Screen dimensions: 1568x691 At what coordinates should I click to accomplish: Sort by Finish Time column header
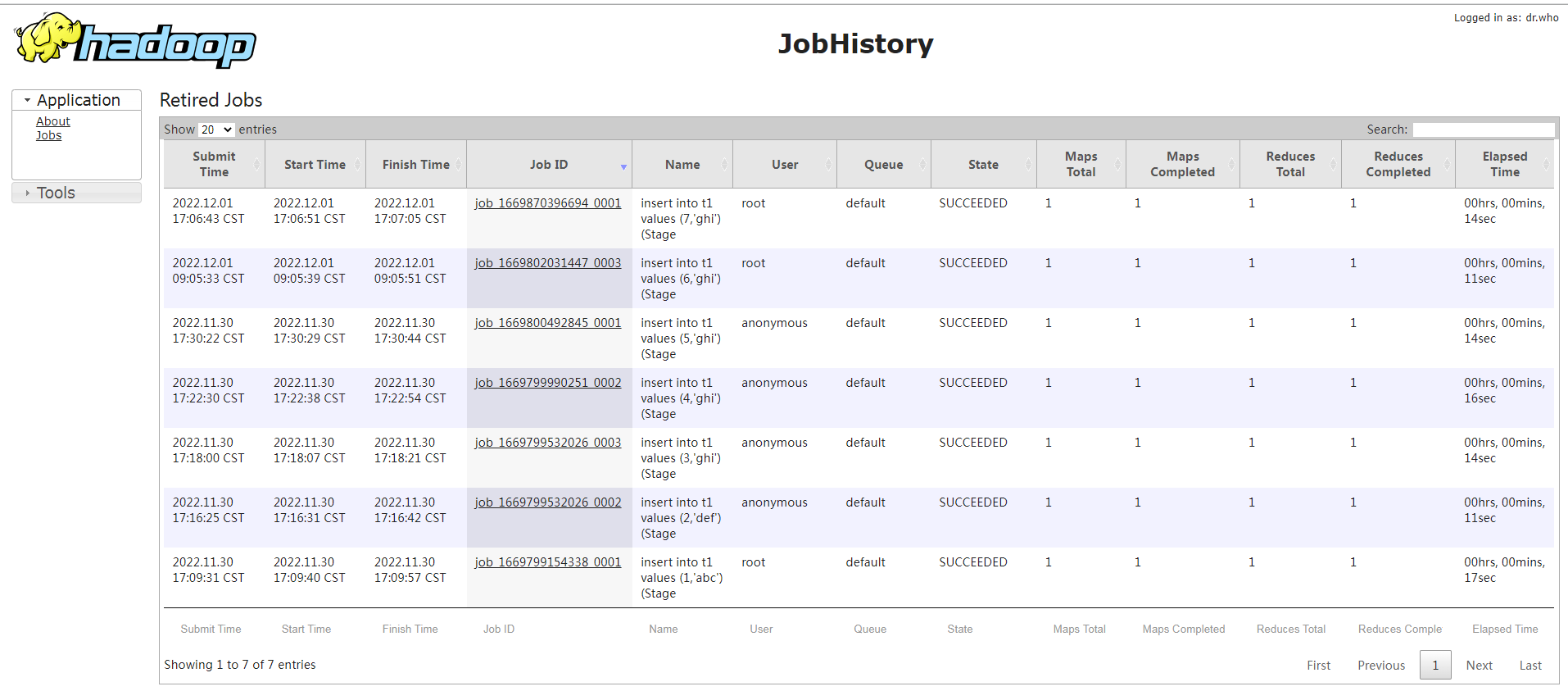tap(416, 164)
